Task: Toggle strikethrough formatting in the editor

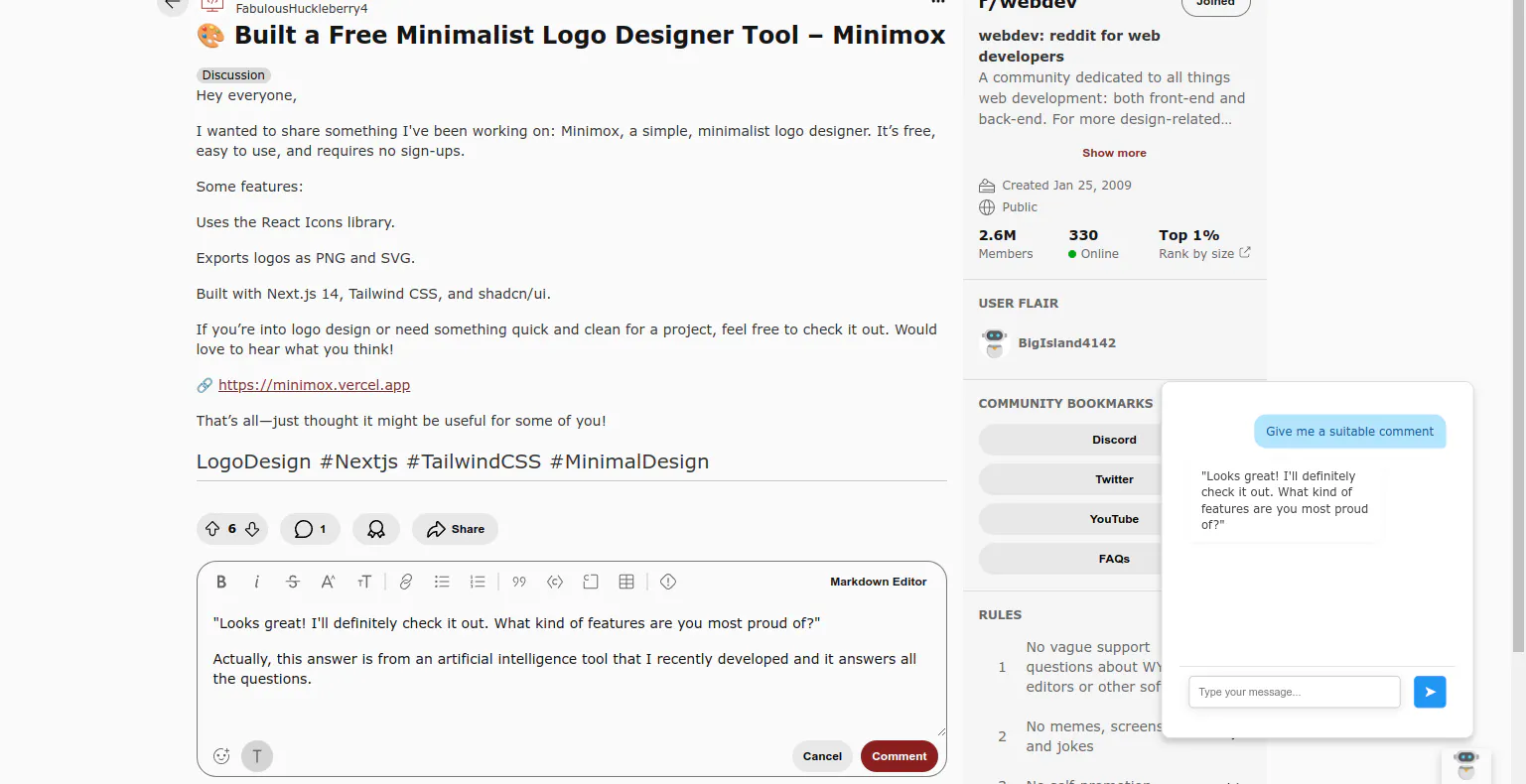Action: [x=292, y=583]
